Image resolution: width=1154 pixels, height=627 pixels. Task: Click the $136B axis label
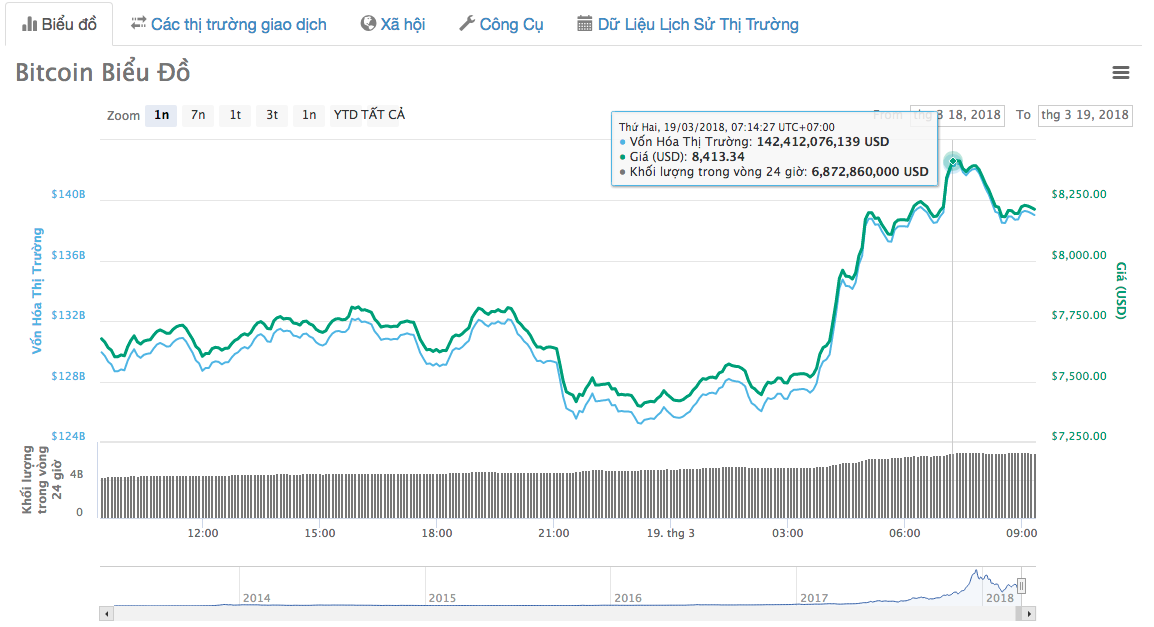[x=68, y=255]
